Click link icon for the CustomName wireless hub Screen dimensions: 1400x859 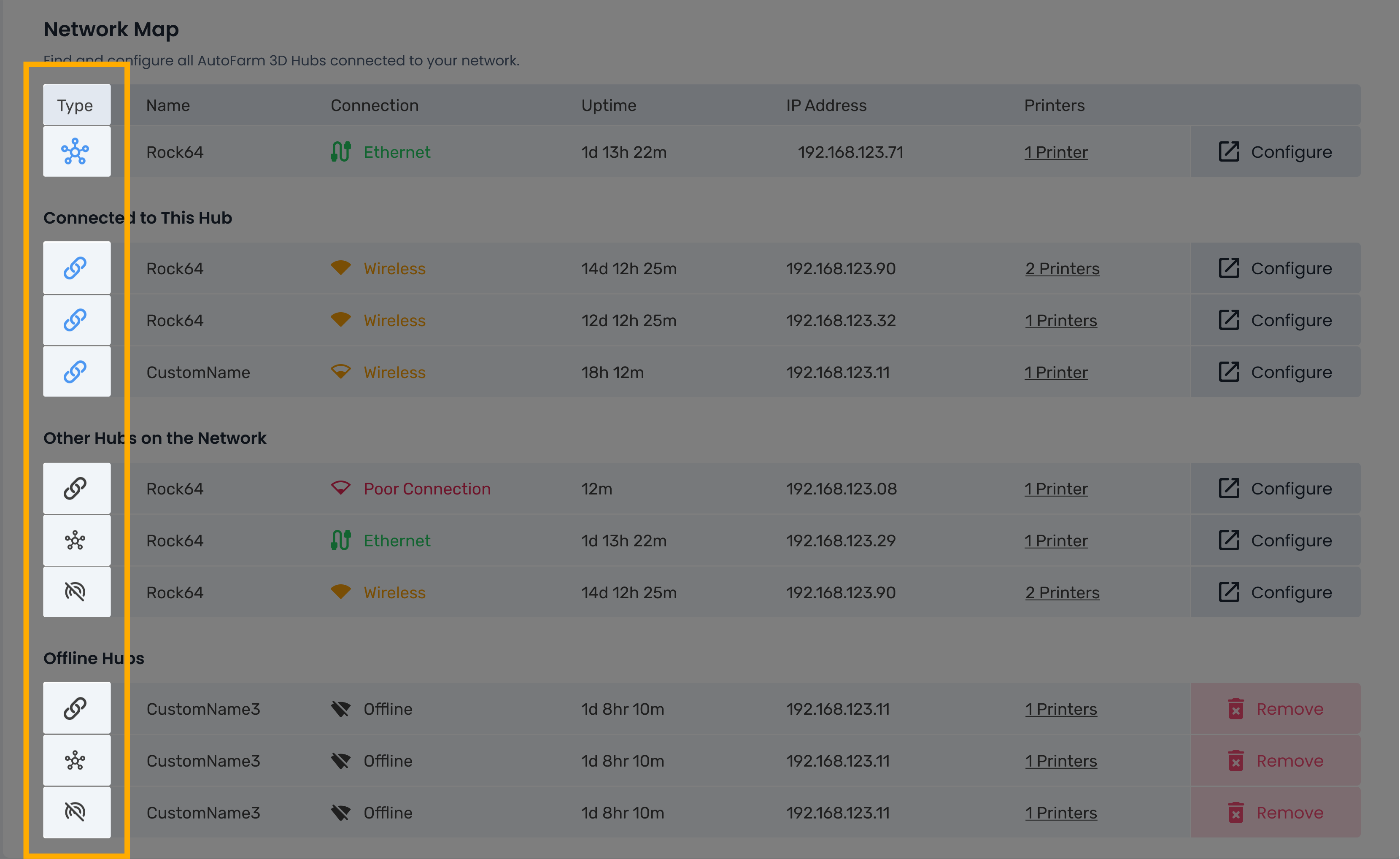75,372
